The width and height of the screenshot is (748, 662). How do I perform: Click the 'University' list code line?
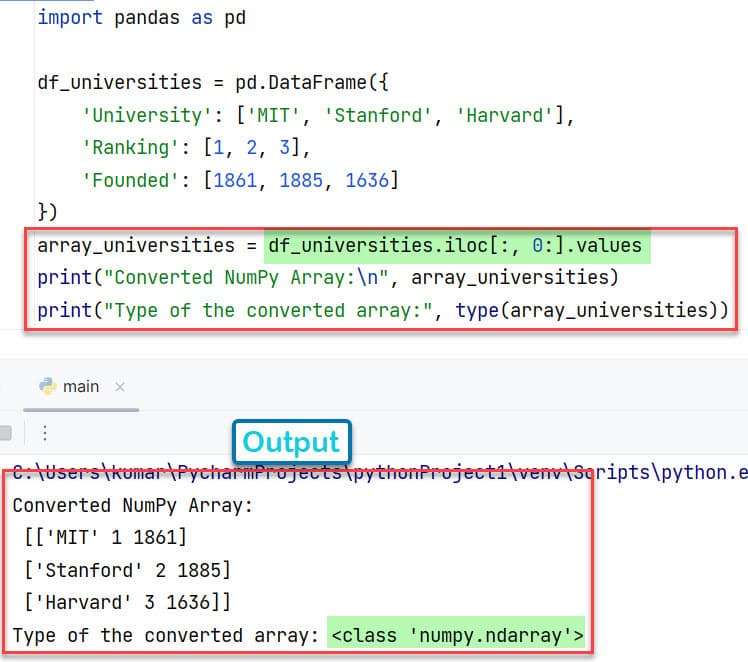pos(328,115)
